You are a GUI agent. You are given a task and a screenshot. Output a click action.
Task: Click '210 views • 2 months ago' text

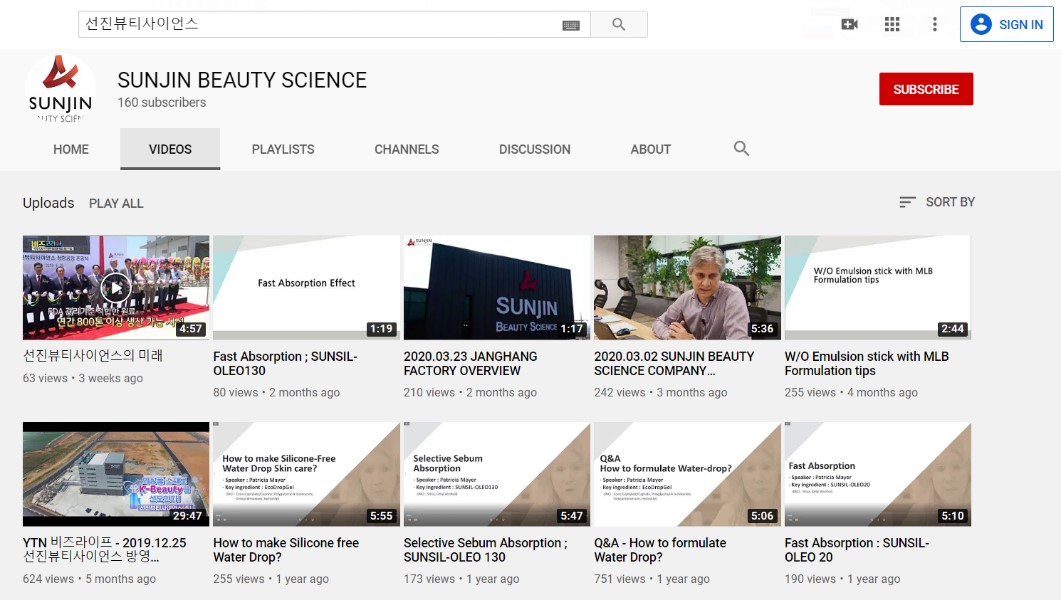click(x=470, y=392)
